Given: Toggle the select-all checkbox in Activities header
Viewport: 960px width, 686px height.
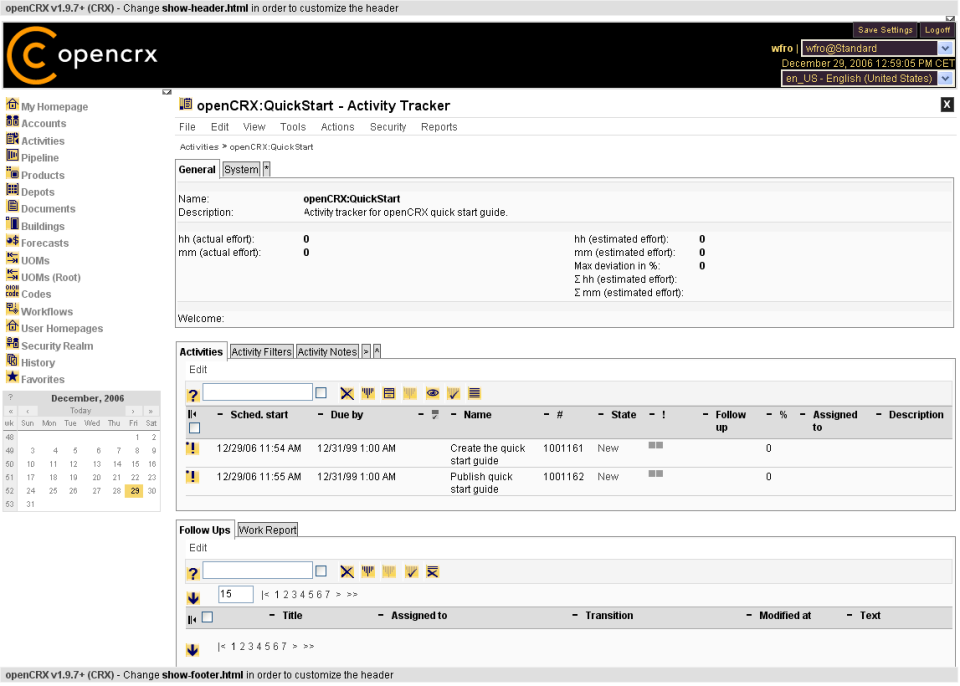Looking at the screenshot, I should tap(195, 428).
